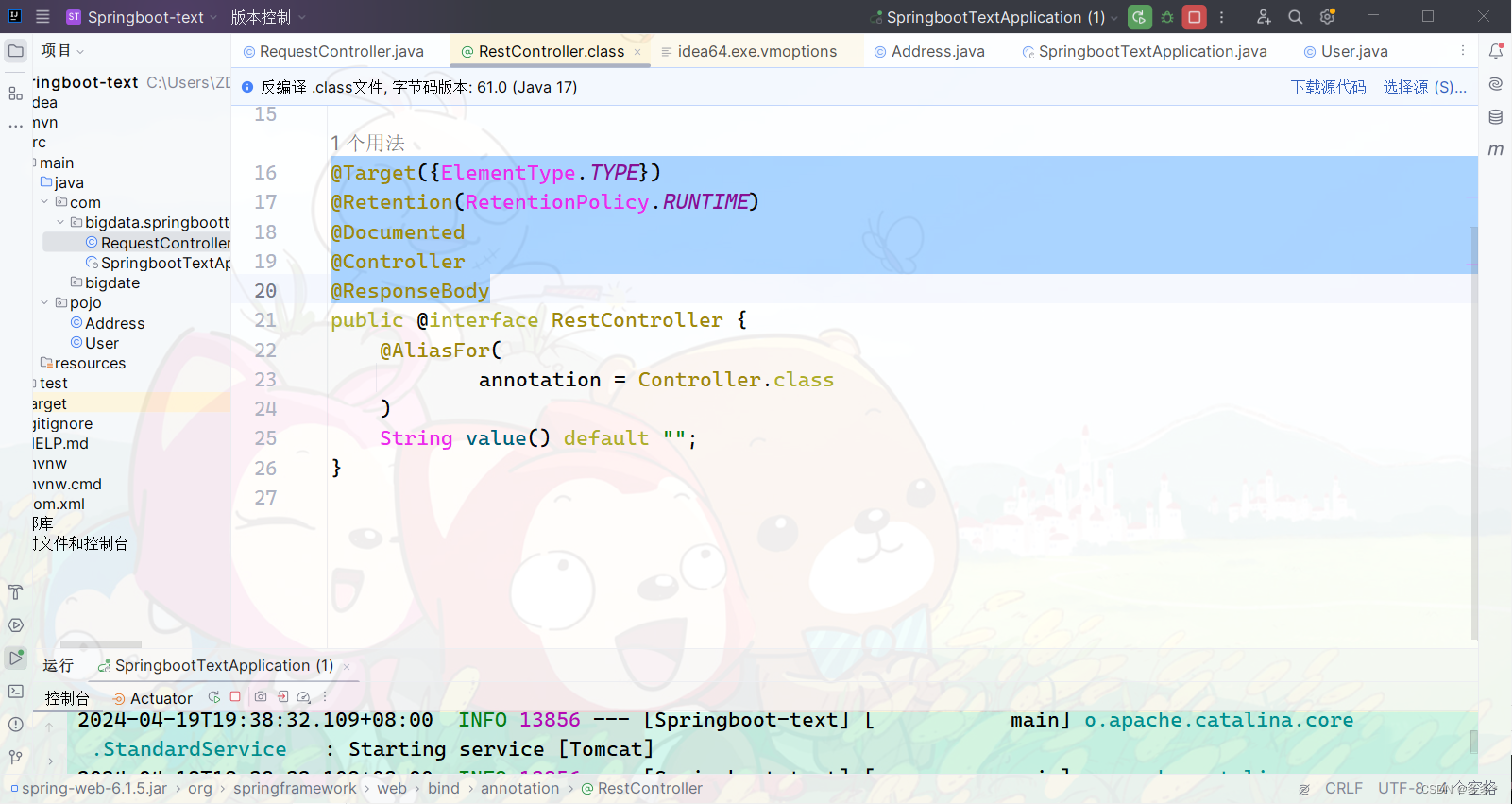Select the 控制台 console tab
Image resolution: width=1512 pixels, height=804 pixels.
click(x=67, y=698)
